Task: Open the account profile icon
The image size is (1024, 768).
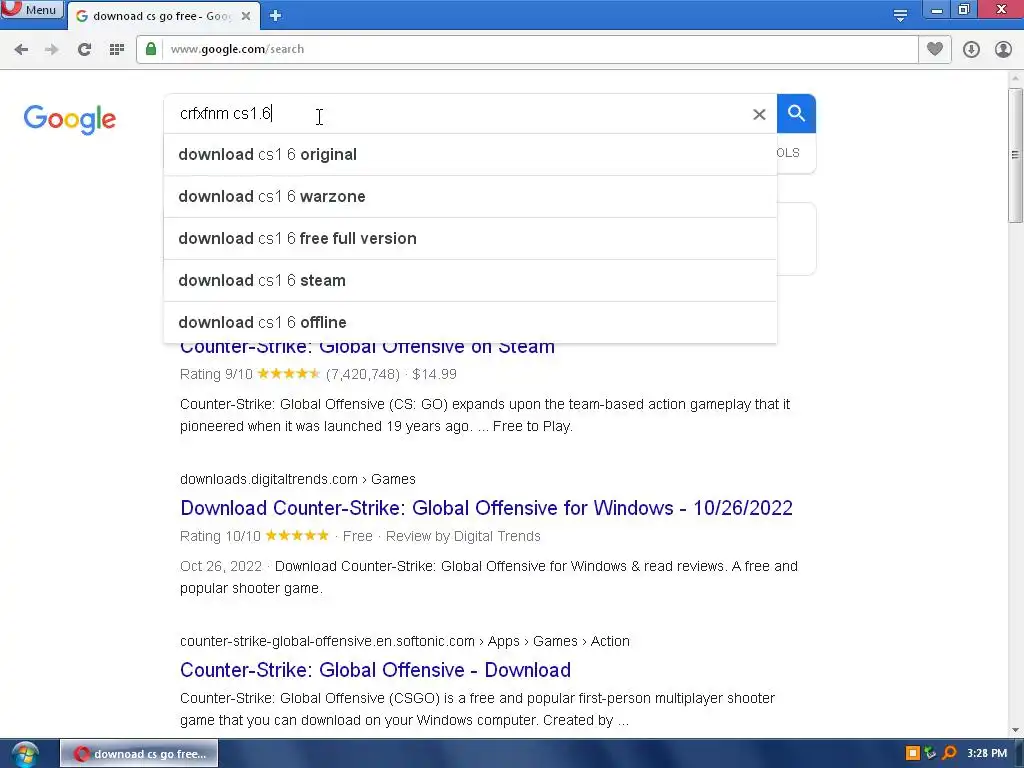Action: click(x=1003, y=49)
